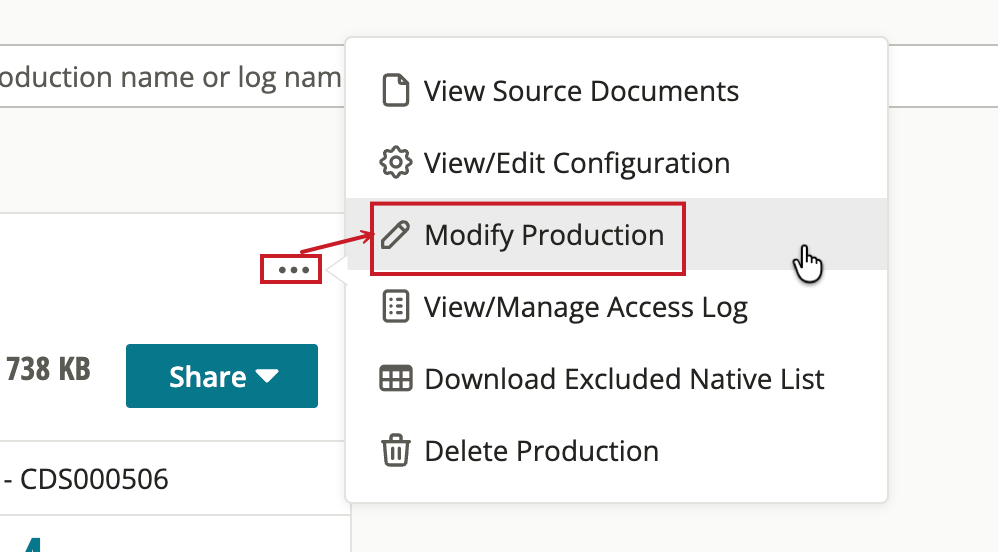Select Modify Production in the menu
998x552 pixels.
616,234
